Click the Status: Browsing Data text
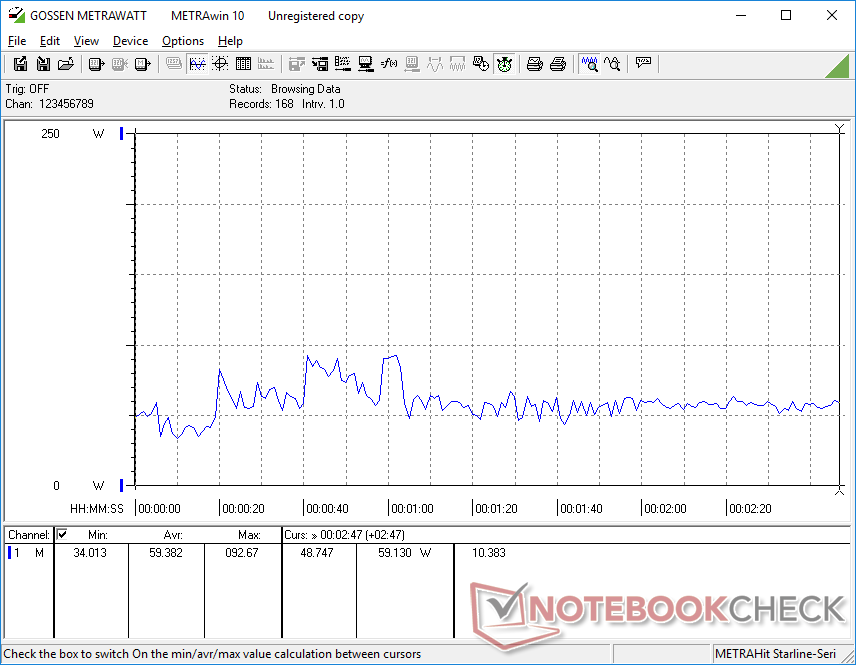 (284, 88)
